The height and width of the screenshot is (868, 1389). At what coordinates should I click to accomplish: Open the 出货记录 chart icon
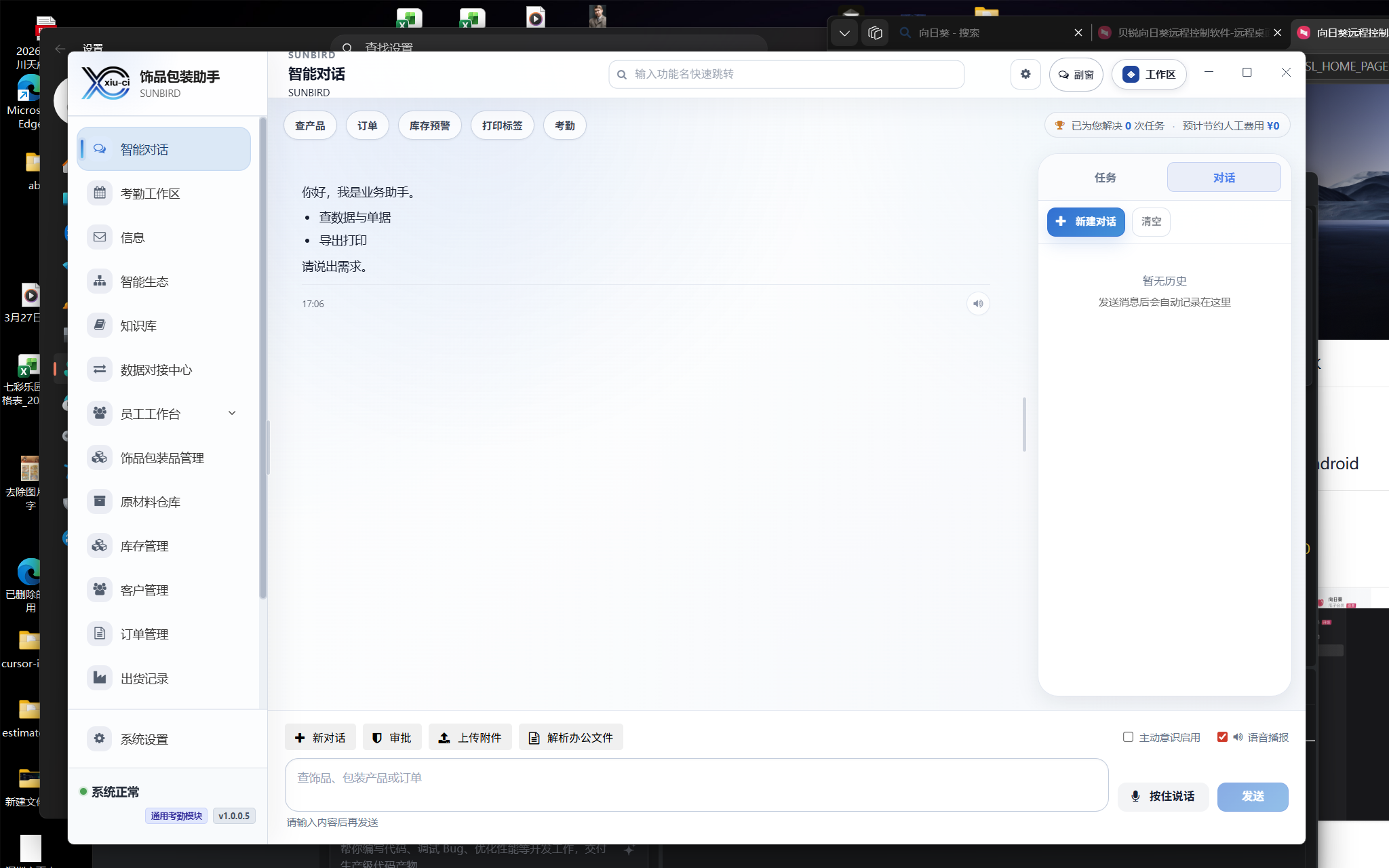click(100, 677)
